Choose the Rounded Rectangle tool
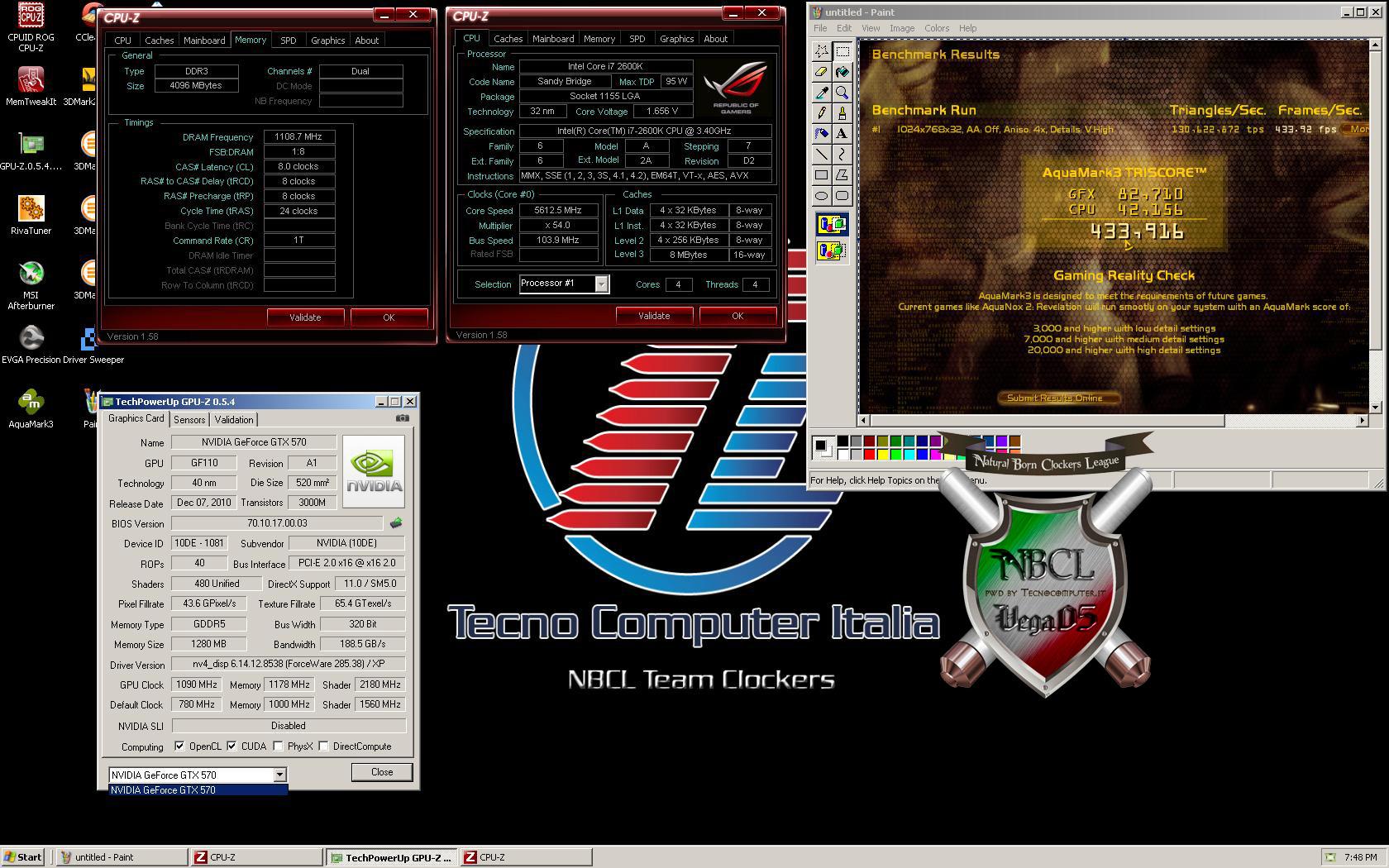1389x868 pixels. tap(842, 195)
